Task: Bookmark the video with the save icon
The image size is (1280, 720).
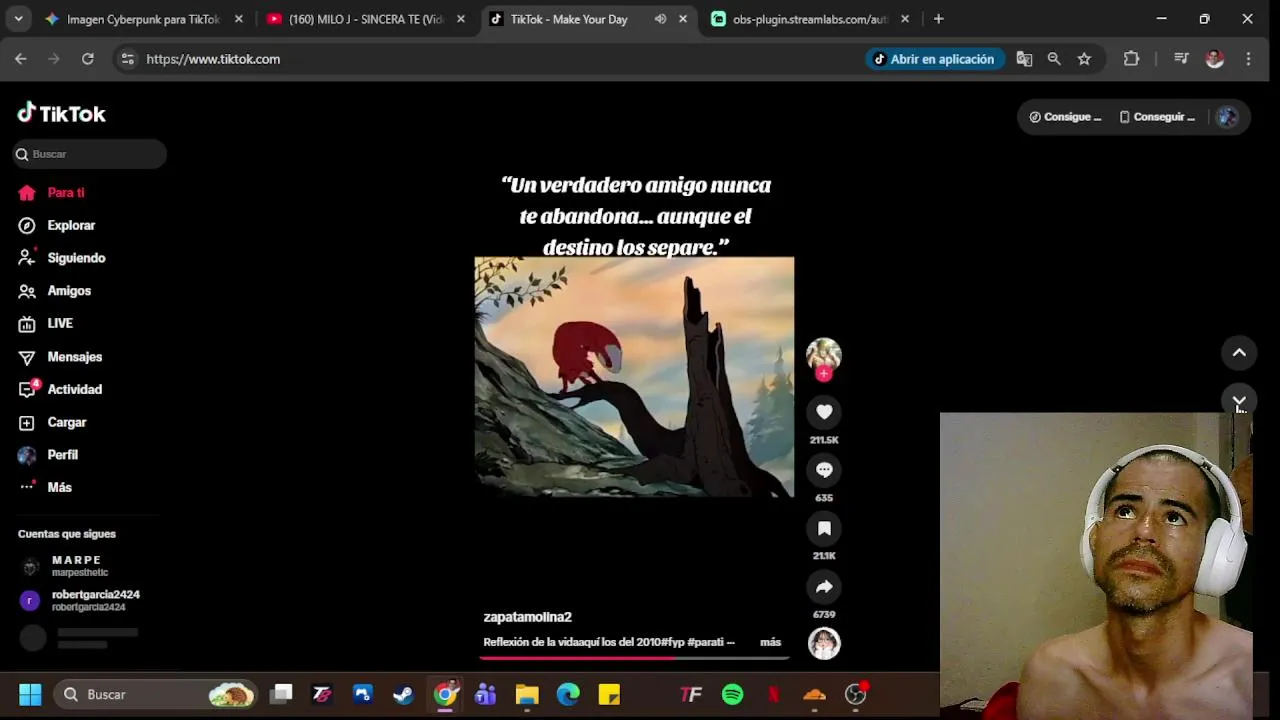Action: pos(824,528)
